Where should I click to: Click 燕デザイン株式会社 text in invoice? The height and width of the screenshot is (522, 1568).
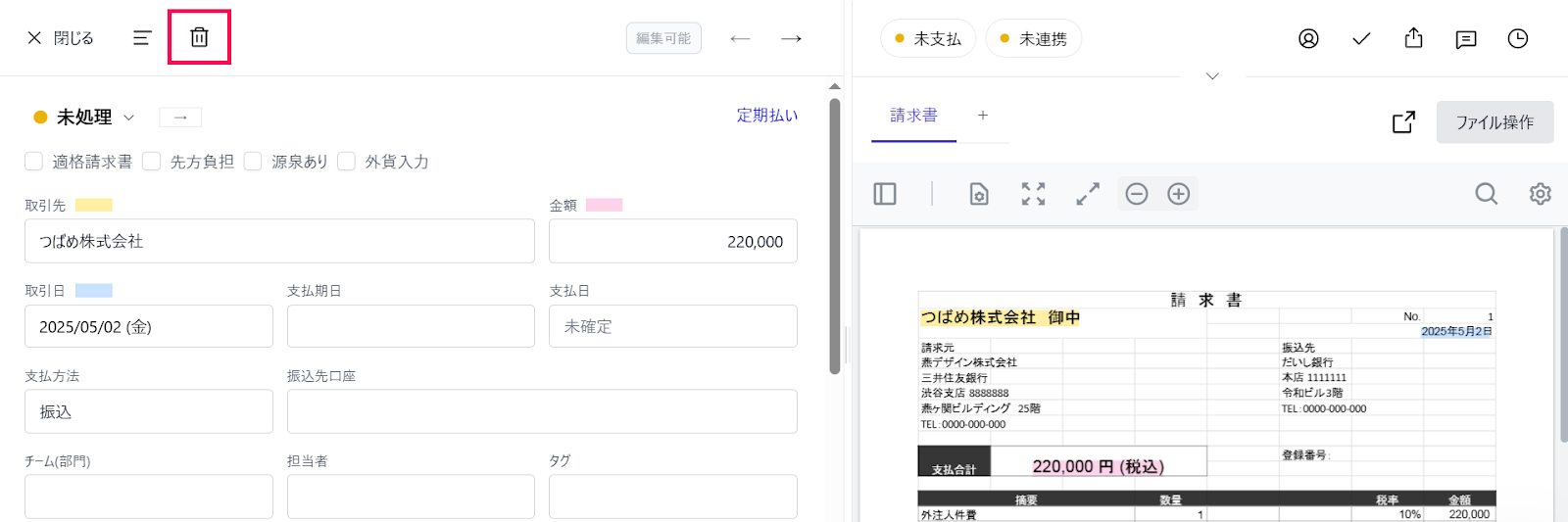coord(968,362)
